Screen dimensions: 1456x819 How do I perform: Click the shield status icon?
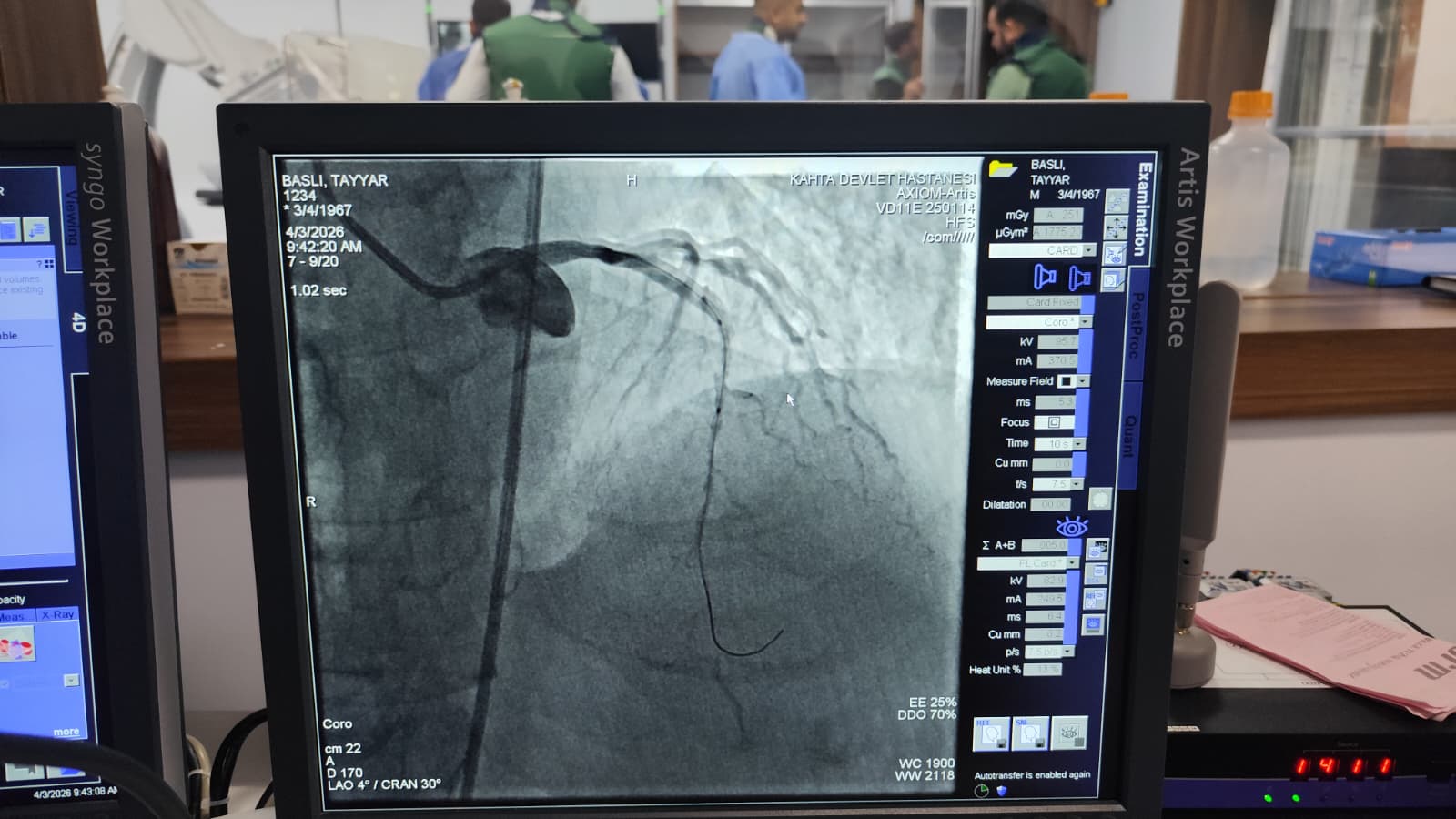[x=1002, y=791]
